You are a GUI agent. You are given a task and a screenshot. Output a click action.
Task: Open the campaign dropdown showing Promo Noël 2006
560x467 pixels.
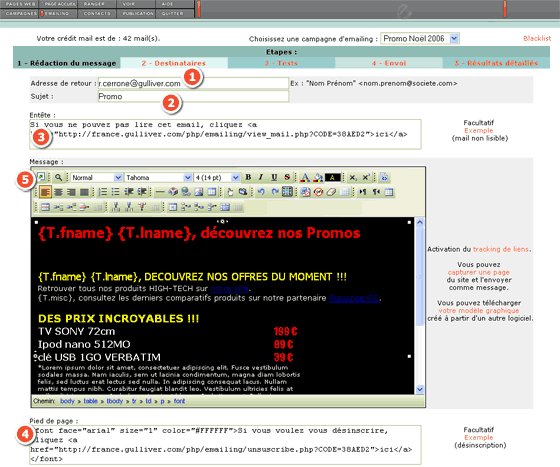420,38
